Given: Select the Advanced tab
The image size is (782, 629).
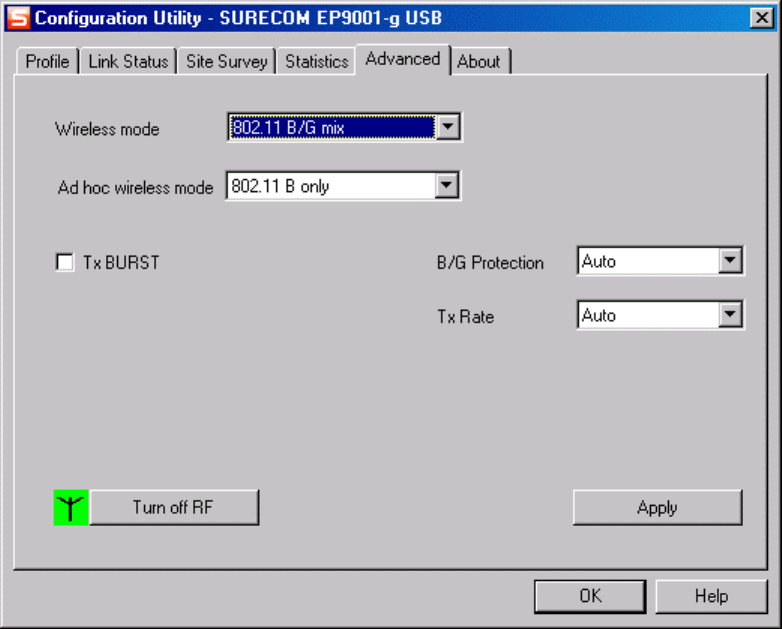Looking at the screenshot, I should [x=403, y=59].
